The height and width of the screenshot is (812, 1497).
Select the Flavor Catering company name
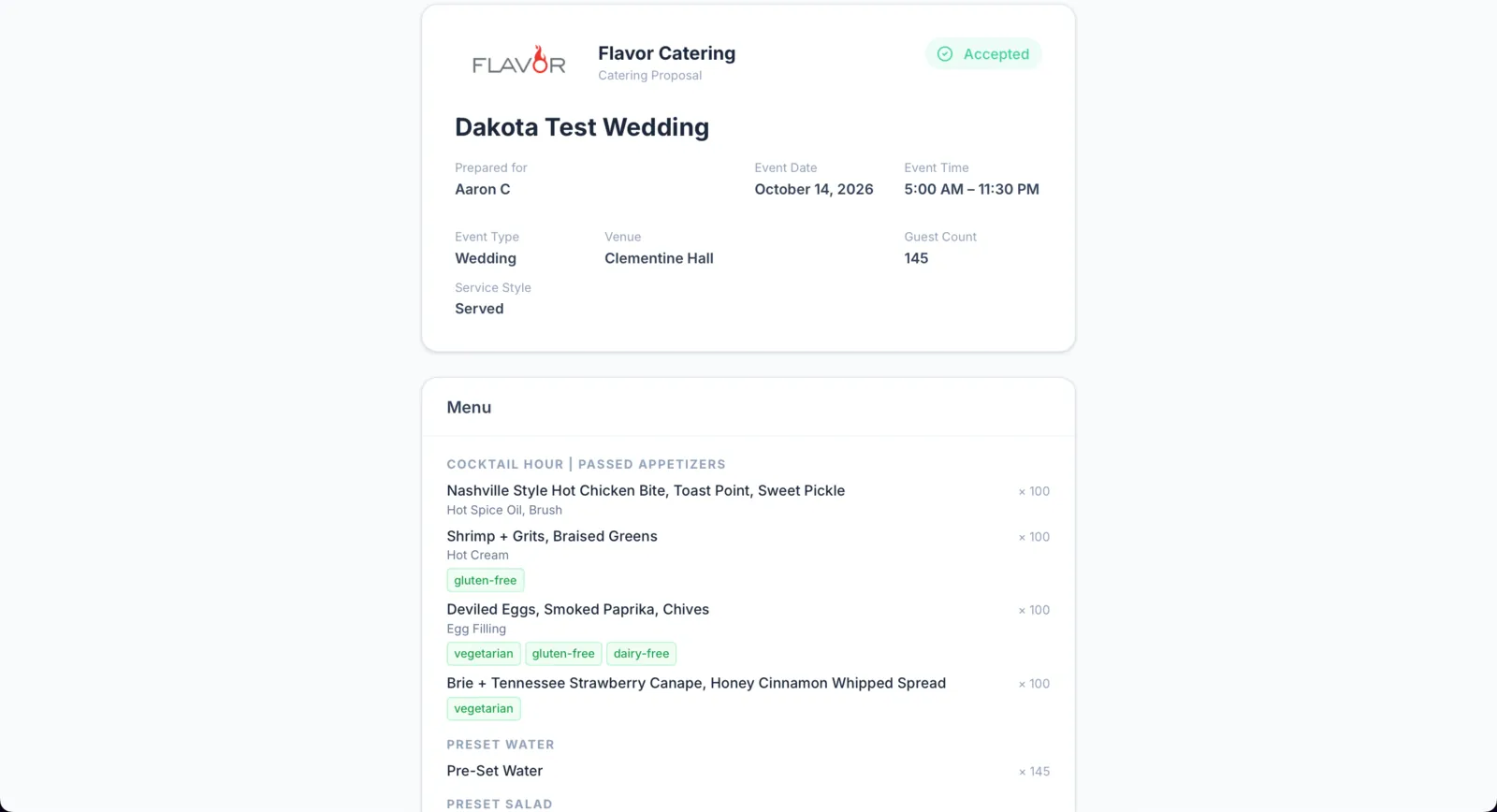tap(666, 53)
